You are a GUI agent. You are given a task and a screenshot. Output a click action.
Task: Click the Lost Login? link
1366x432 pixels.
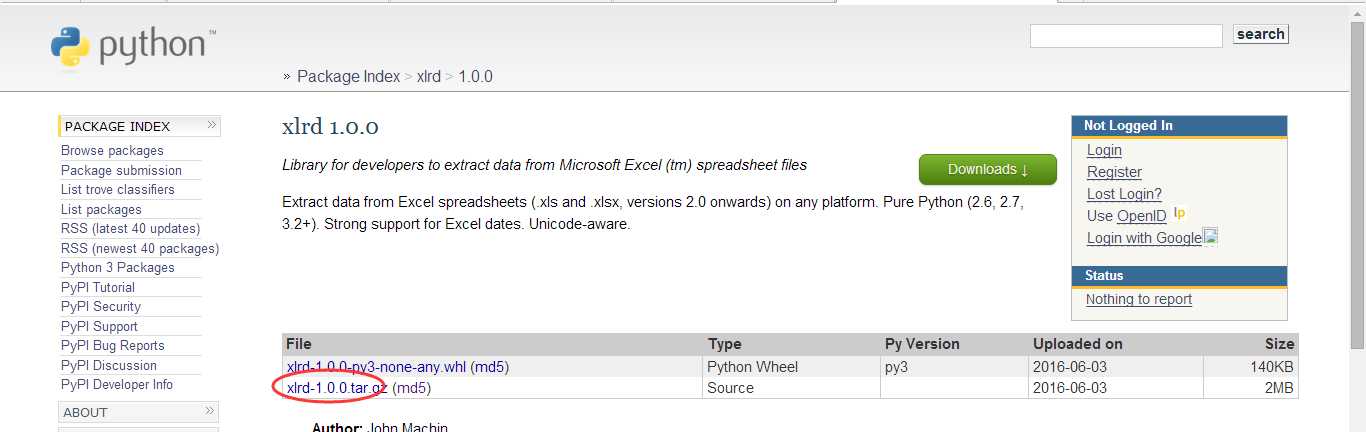point(1124,194)
